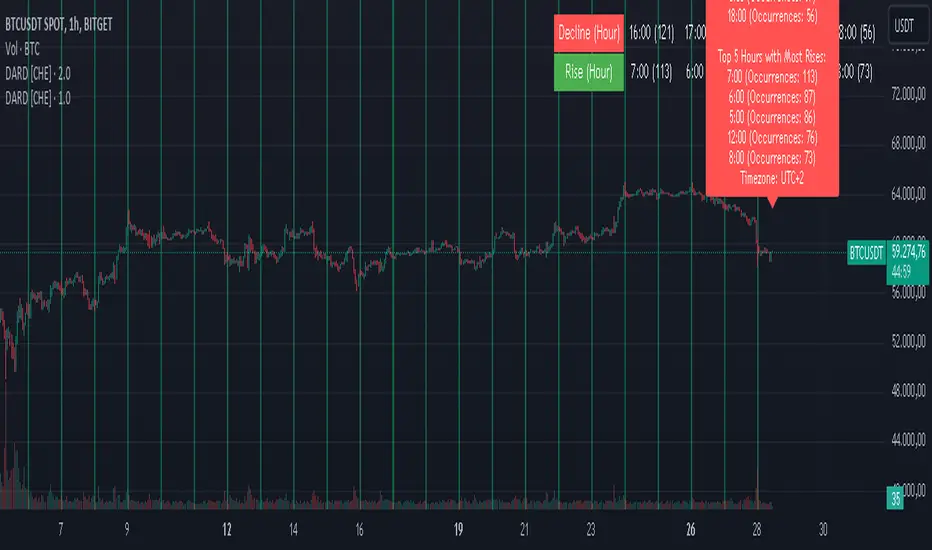
Task: Open the USDT currency selector
Action: 904,21
